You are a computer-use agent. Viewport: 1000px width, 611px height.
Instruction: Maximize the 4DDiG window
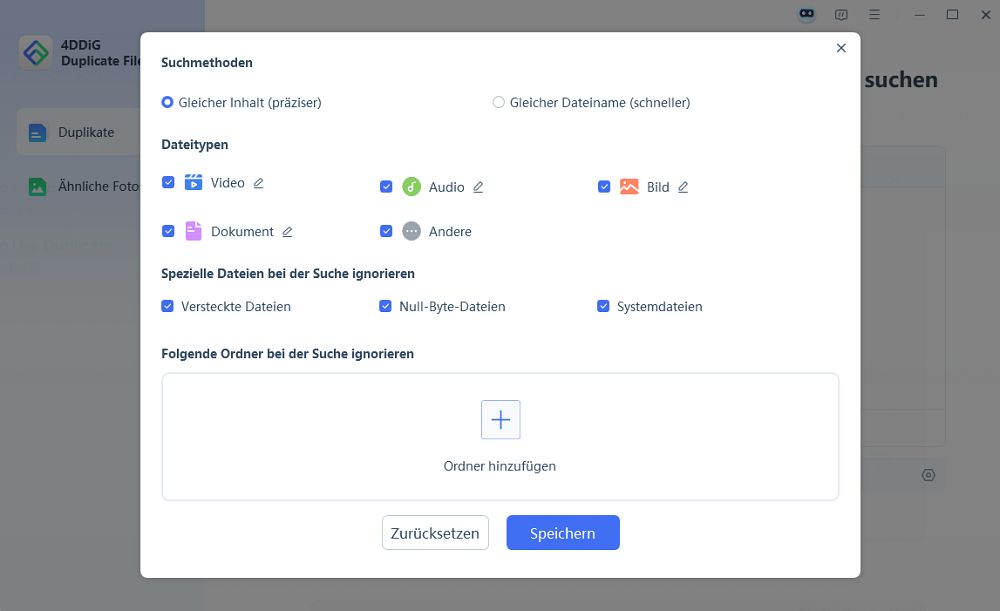[952, 14]
